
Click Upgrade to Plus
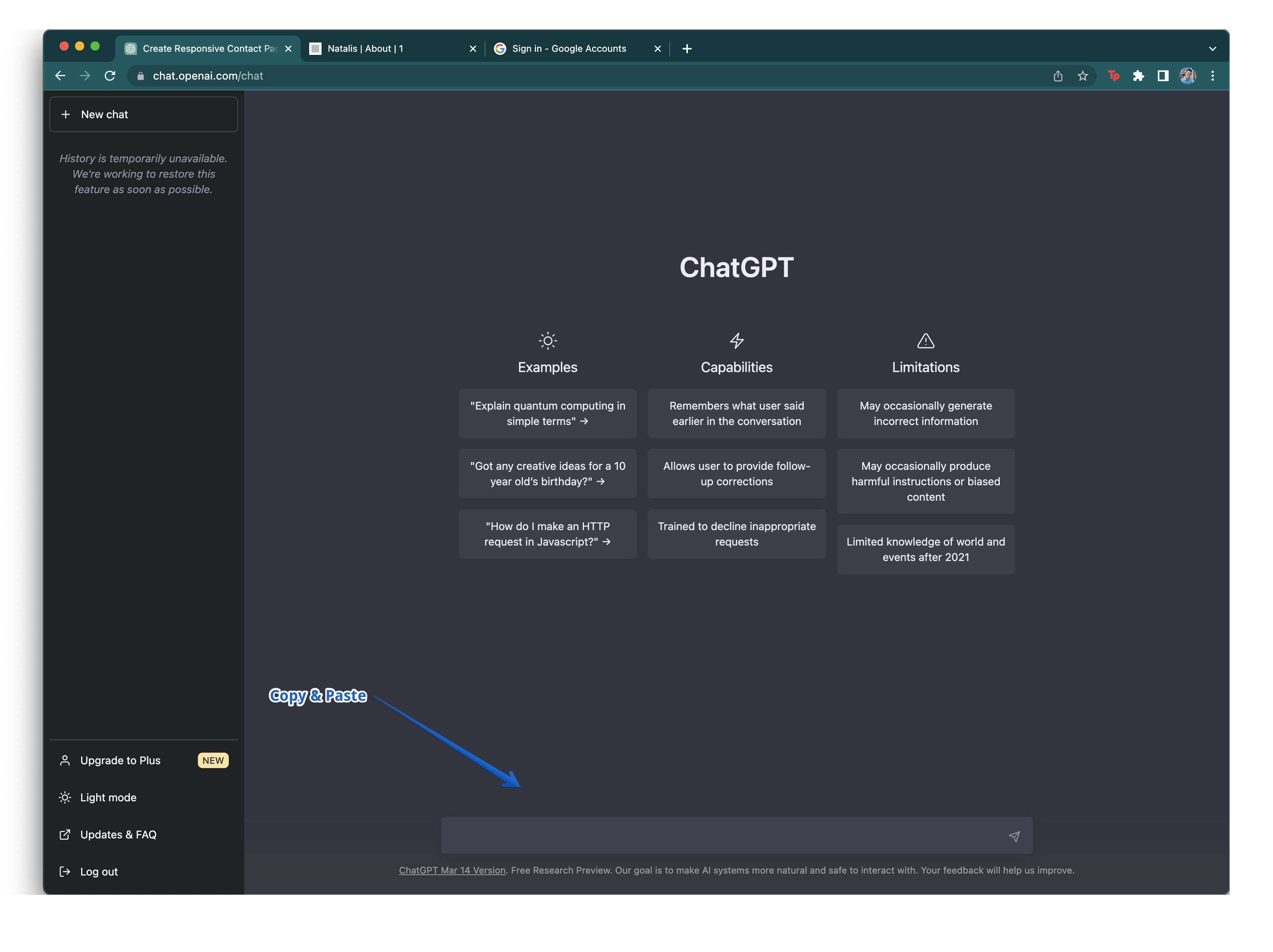click(144, 760)
